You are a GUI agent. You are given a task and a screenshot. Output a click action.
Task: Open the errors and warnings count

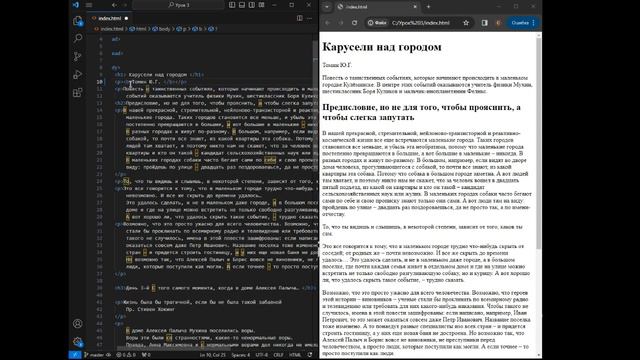(126, 355)
